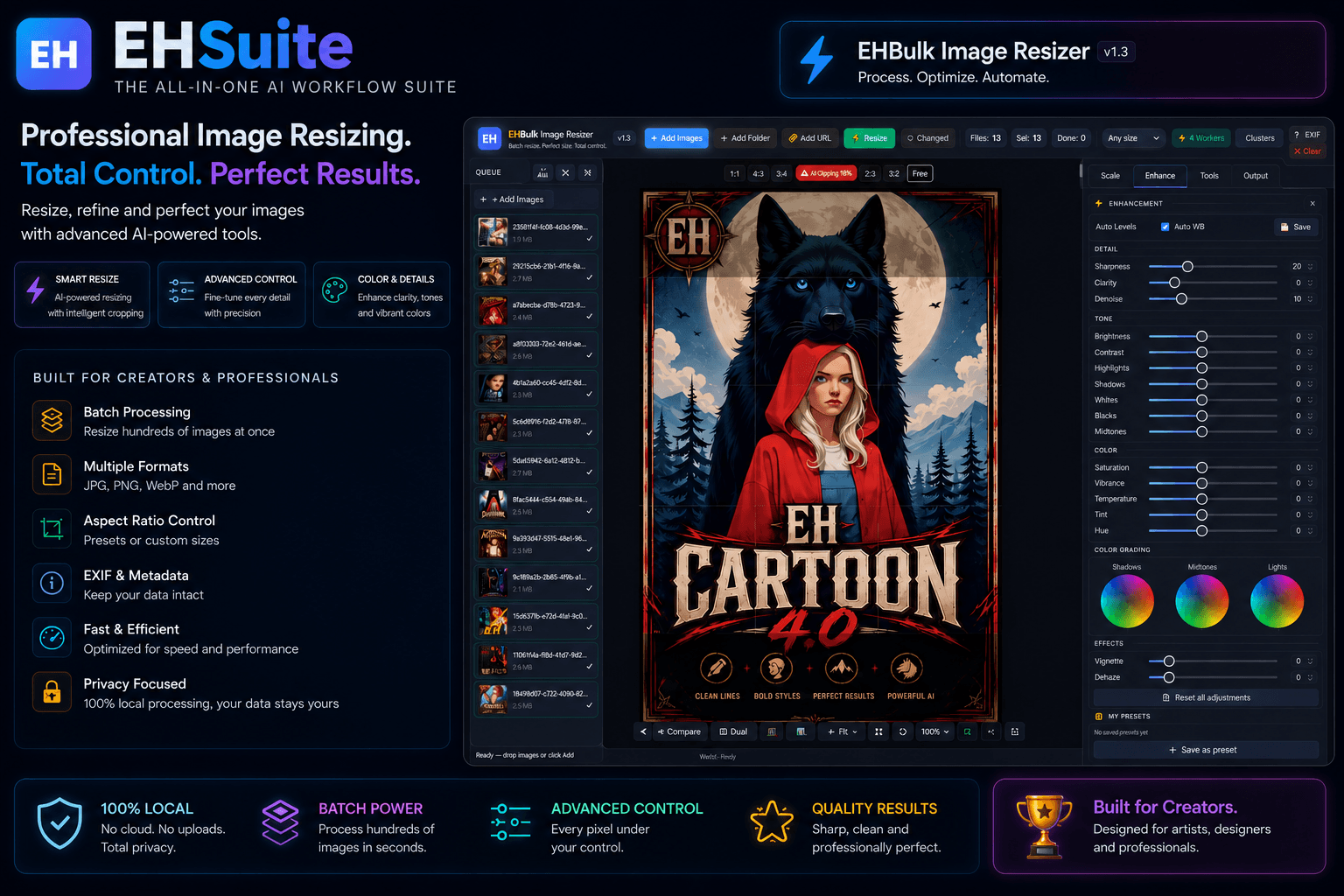
Task: Click the Midtones color grading wheel
Action: (x=1202, y=601)
